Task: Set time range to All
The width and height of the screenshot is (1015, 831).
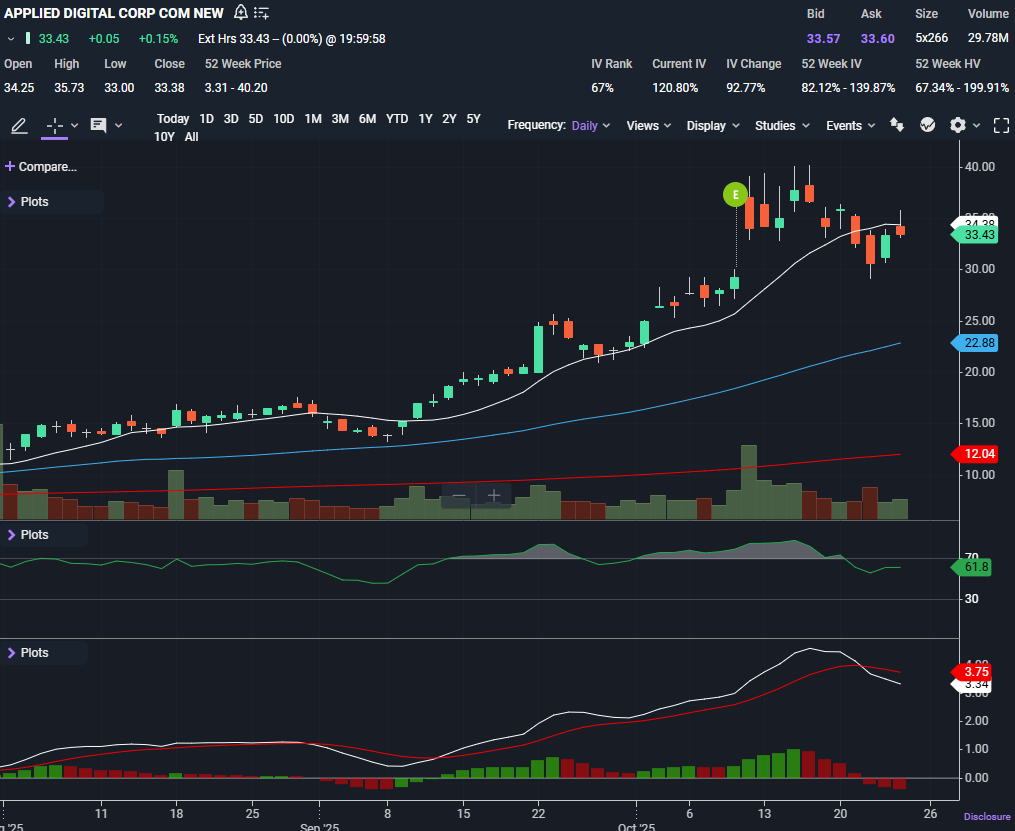Action: (x=192, y=137)
